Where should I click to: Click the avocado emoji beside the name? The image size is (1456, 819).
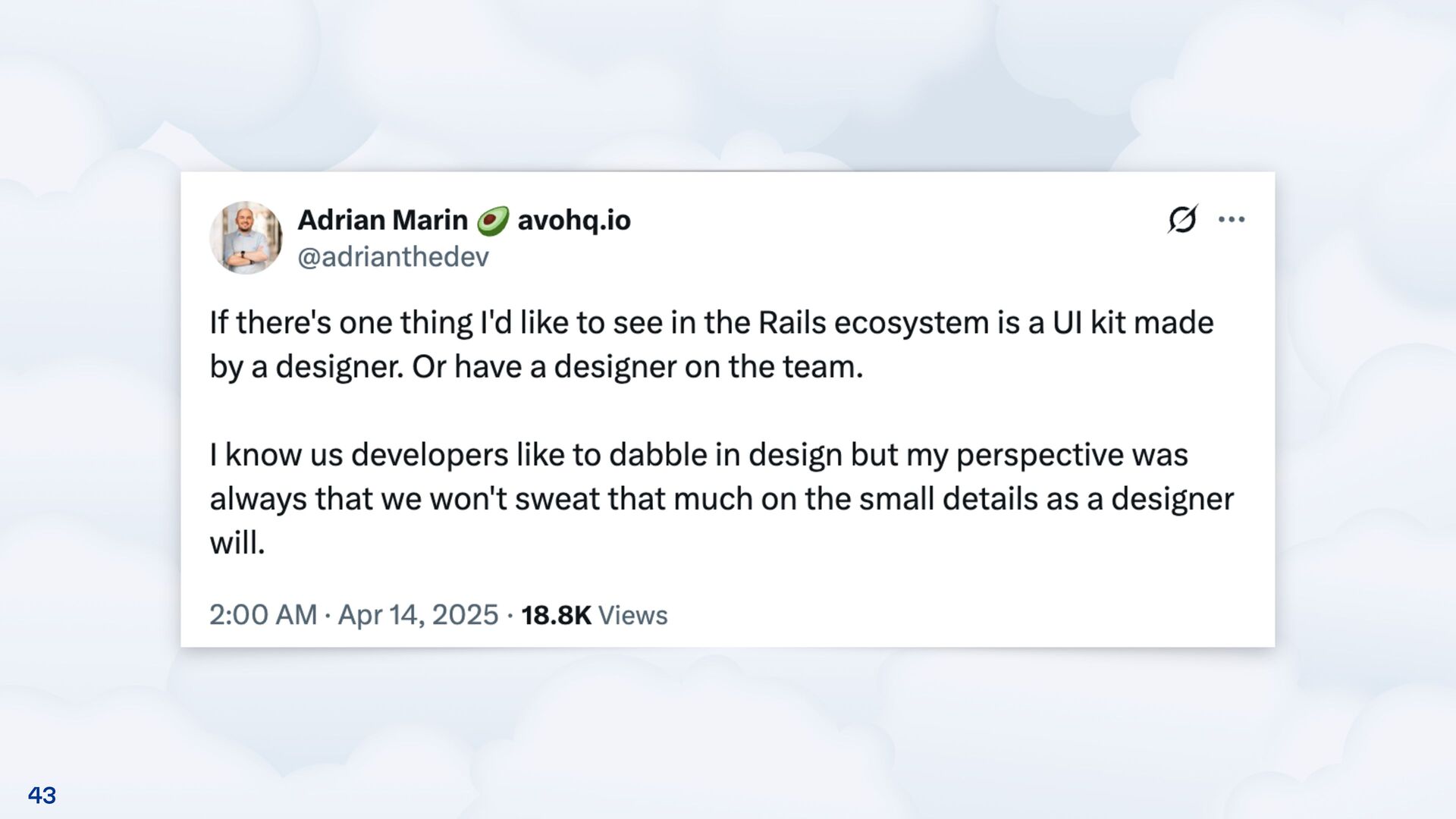pyautogui.click(x=492, y=221)
